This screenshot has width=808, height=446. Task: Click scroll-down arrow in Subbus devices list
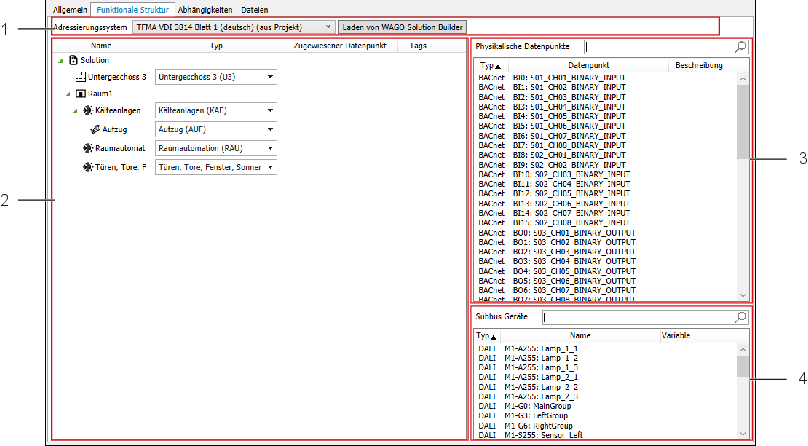pyautogui.click(x=743, y=433)
